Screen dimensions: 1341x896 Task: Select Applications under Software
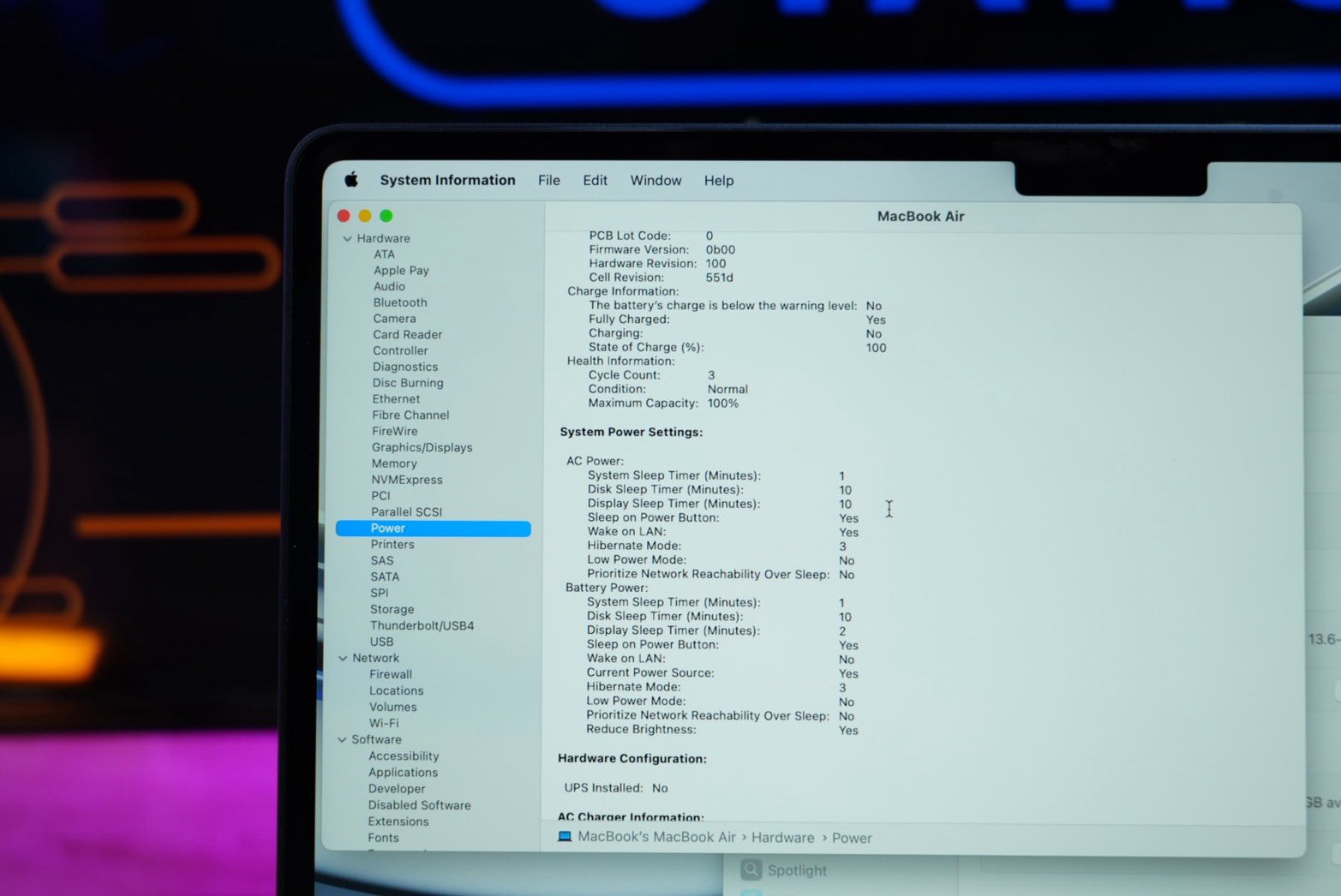[x=403, y=773]
